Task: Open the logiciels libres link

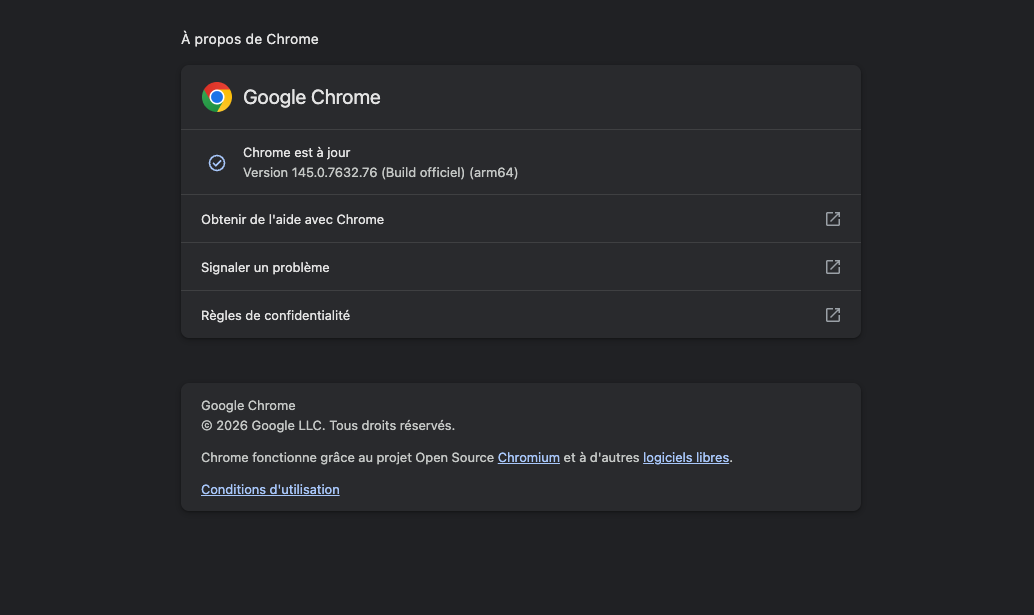Action: 685,457
